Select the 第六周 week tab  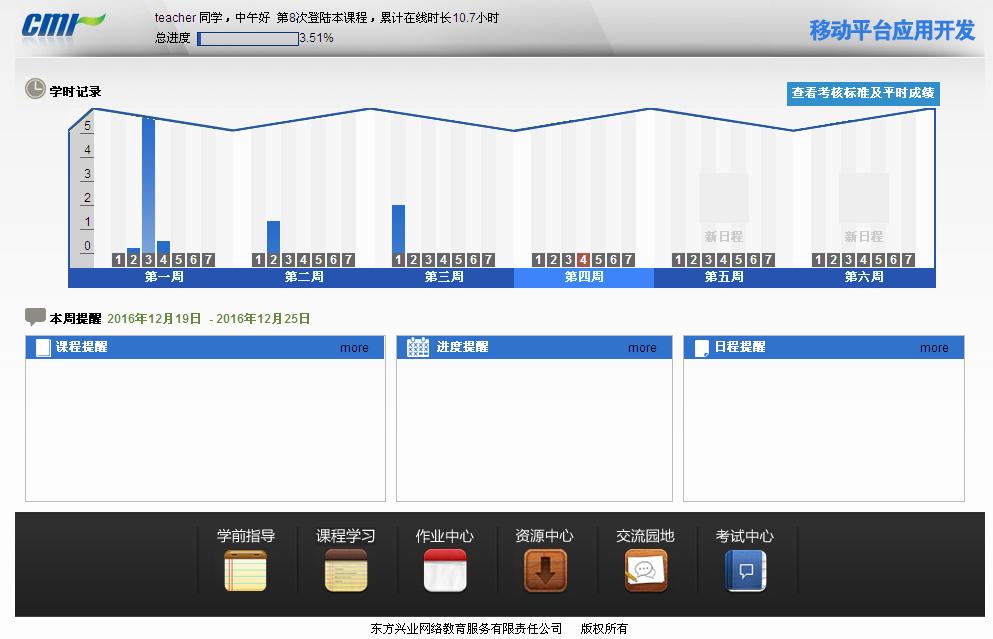(864, 277)
